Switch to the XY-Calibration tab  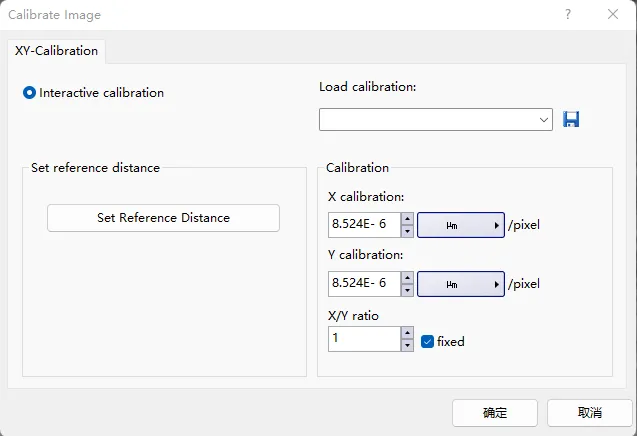pyautogui.click(x=56, y=50)
